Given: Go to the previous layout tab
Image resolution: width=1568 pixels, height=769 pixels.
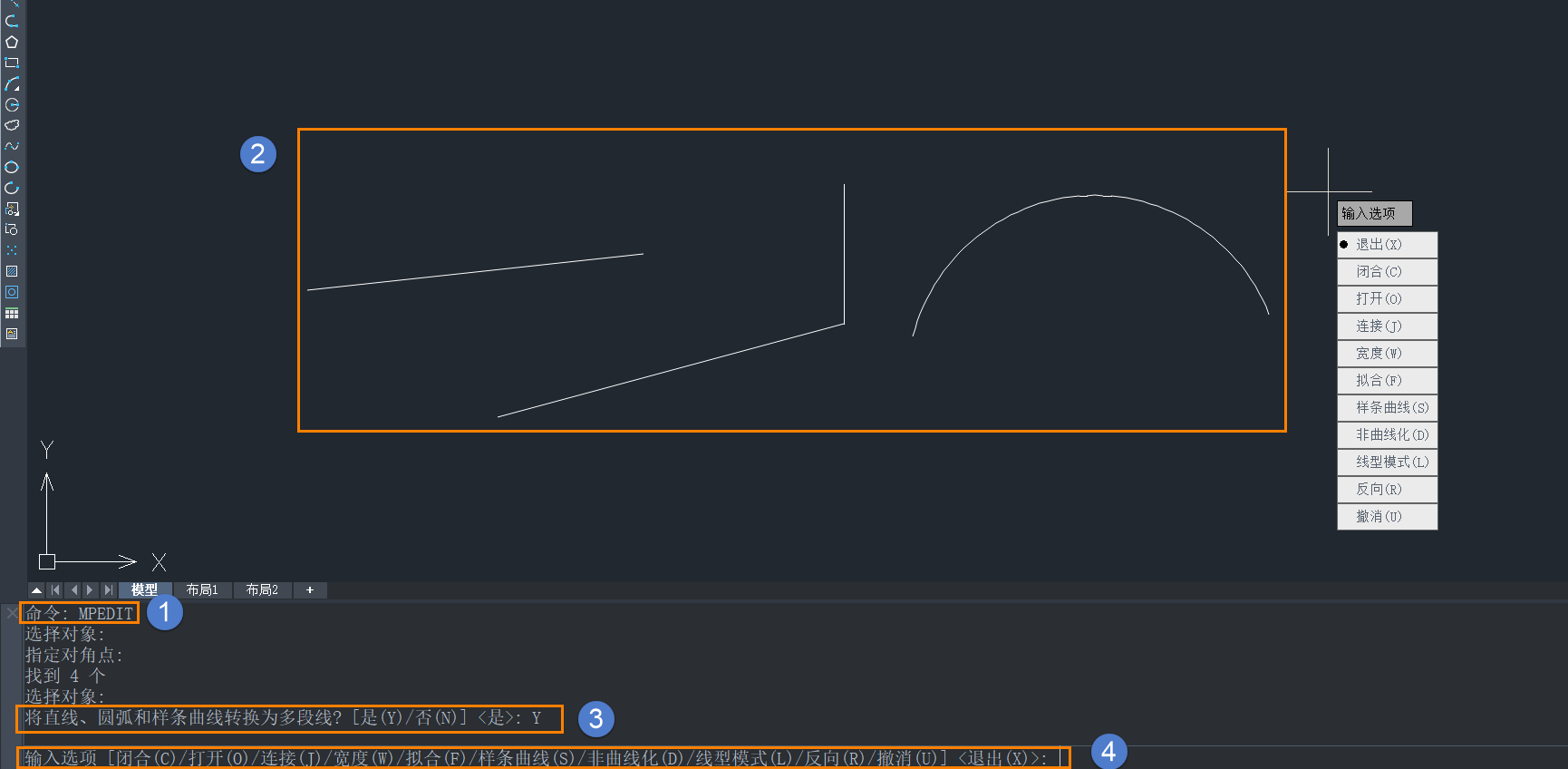Looking at the screenshot, I should click(x=73, y=590).
